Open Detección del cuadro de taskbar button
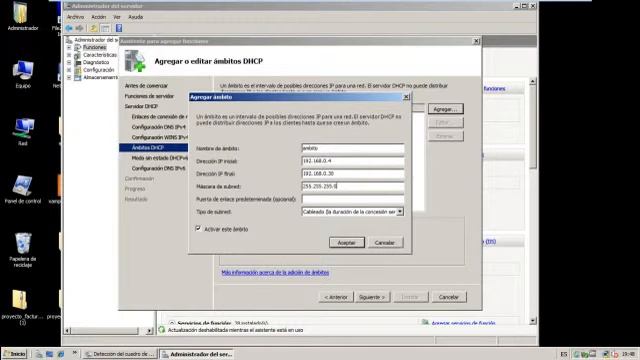This screenshot has width=640, height=360. pos(120,354)
